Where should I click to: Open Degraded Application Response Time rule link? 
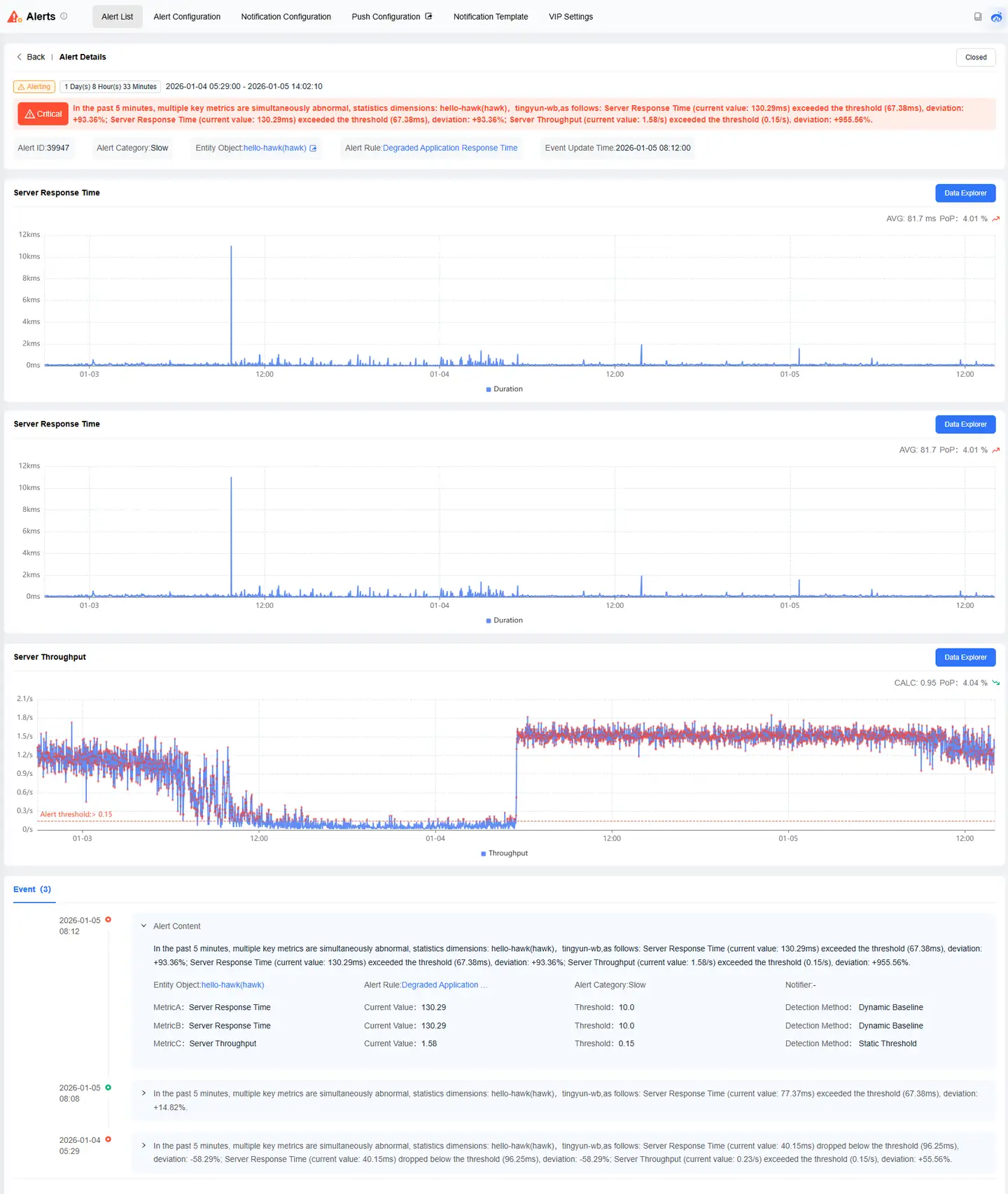pyautogui.click(x=450, y=148)
